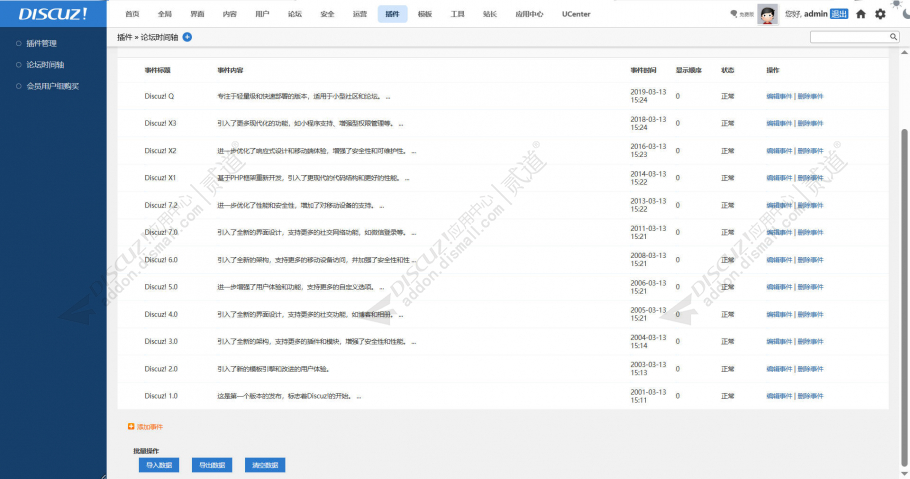Click the "Discuz! 2.0" title cell
910x479 pixels.
[x=161, y=369]
